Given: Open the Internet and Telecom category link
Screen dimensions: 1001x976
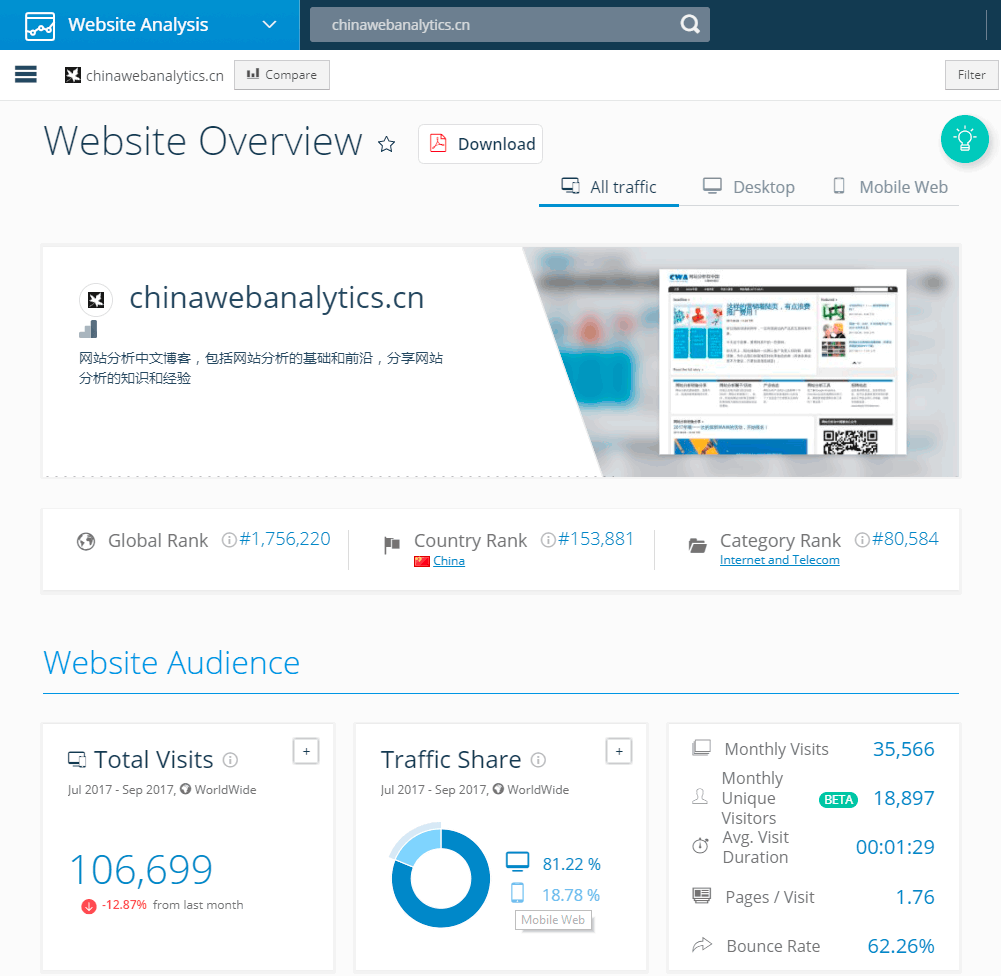Looking at the screenshot, I should tap(779, 560).
